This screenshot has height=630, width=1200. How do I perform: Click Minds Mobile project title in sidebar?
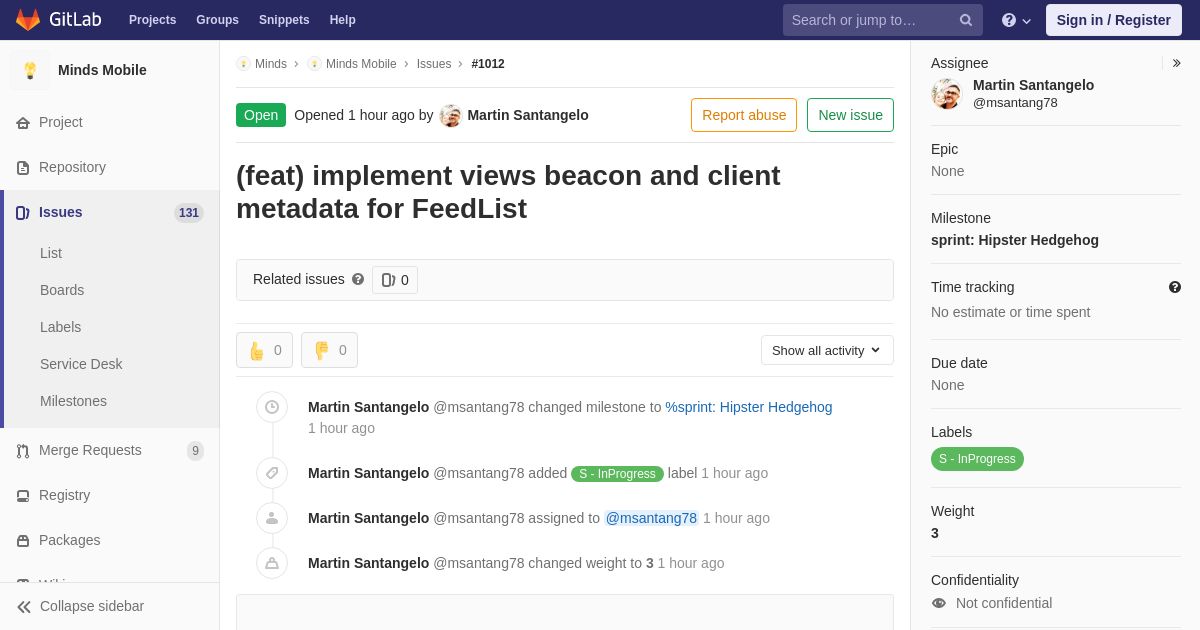pyautogui.click(x=102, y=70)
